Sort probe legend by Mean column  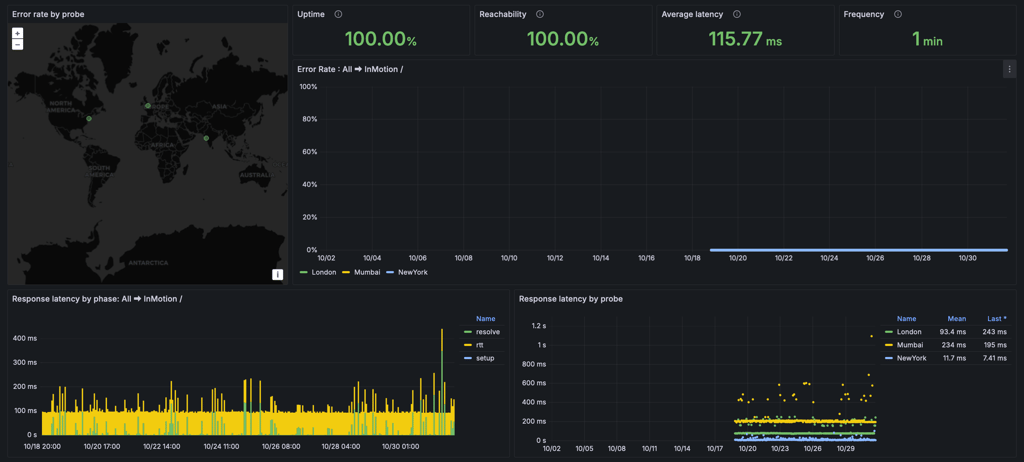[957, 319]
